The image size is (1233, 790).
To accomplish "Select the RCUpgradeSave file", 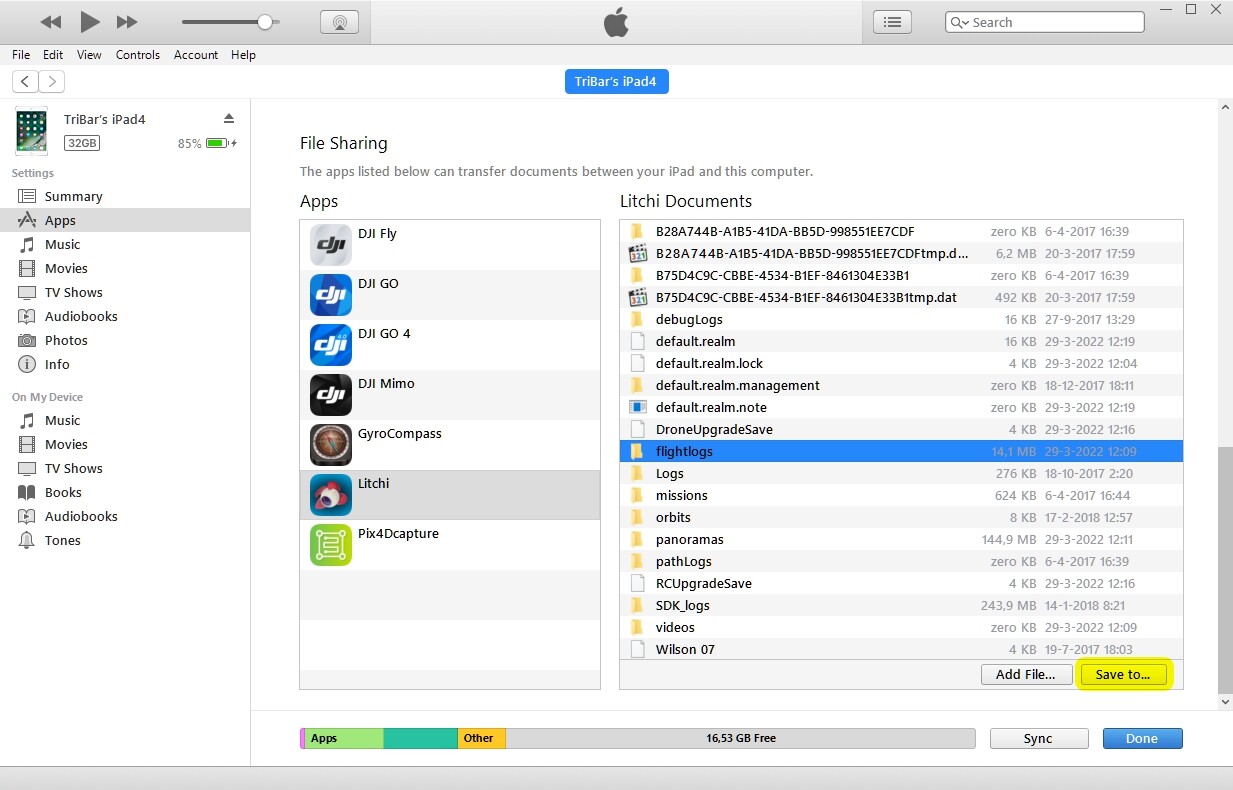I will pos(901,583).
